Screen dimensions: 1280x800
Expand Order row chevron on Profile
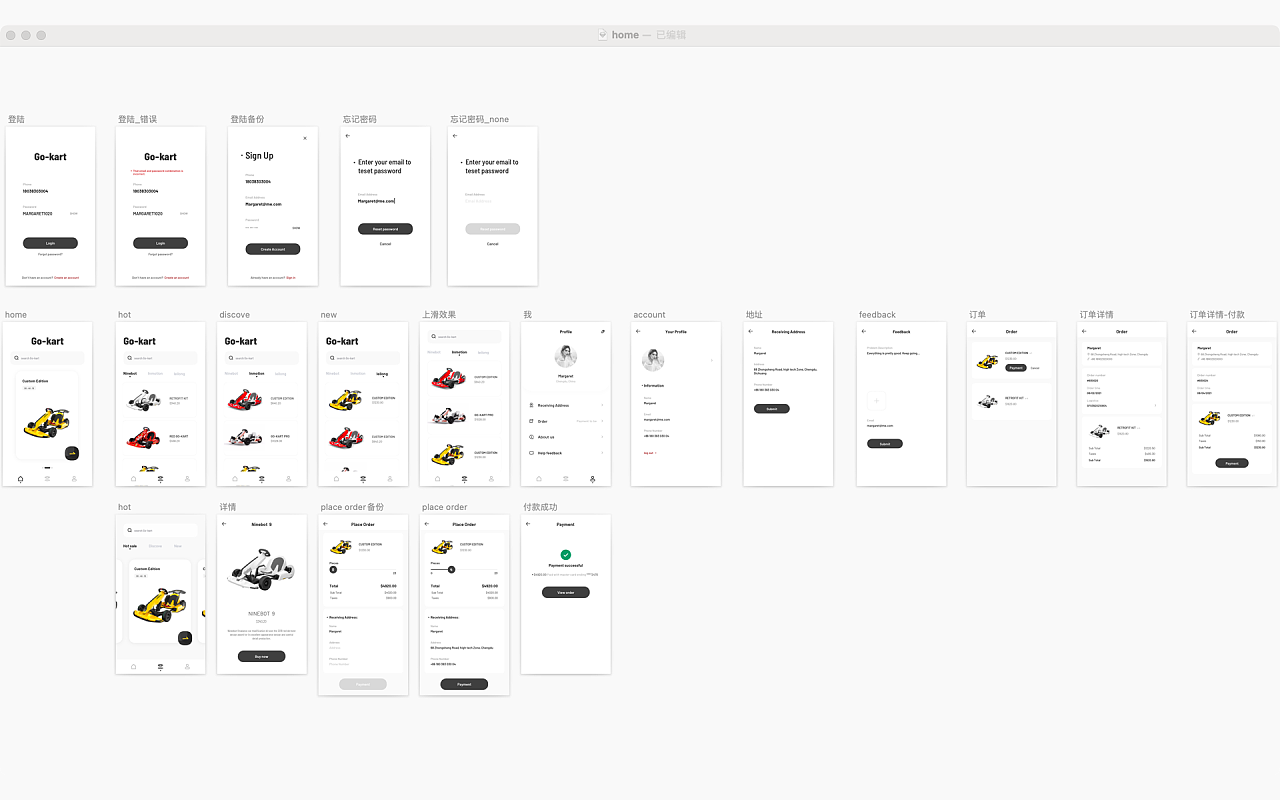[602, 421]
